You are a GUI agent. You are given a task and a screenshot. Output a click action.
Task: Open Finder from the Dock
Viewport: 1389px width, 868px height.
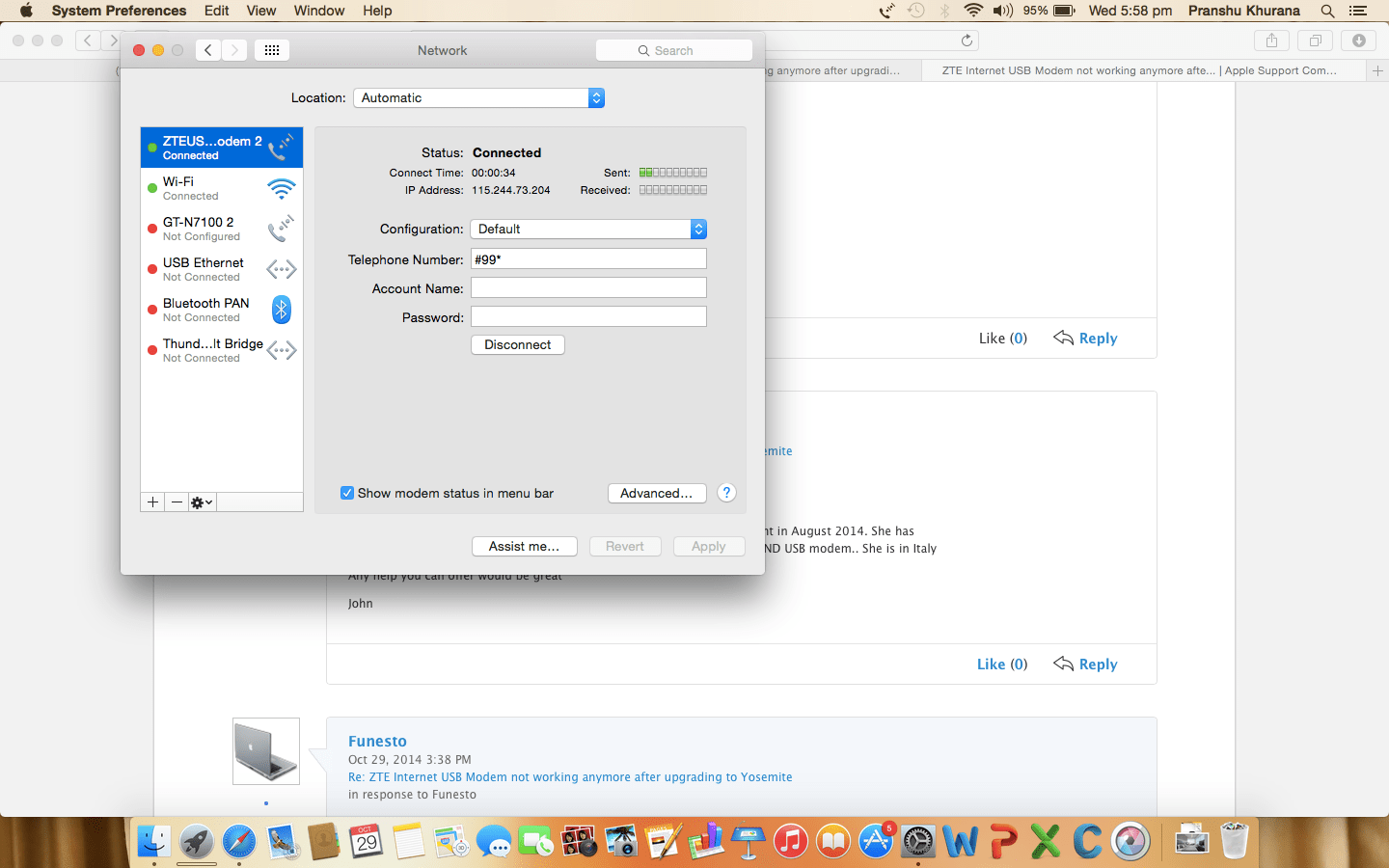tap(153, 841)
